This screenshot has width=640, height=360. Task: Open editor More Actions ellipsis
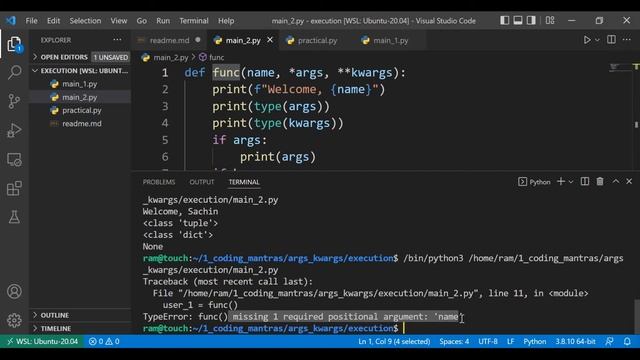pos(627,40)
